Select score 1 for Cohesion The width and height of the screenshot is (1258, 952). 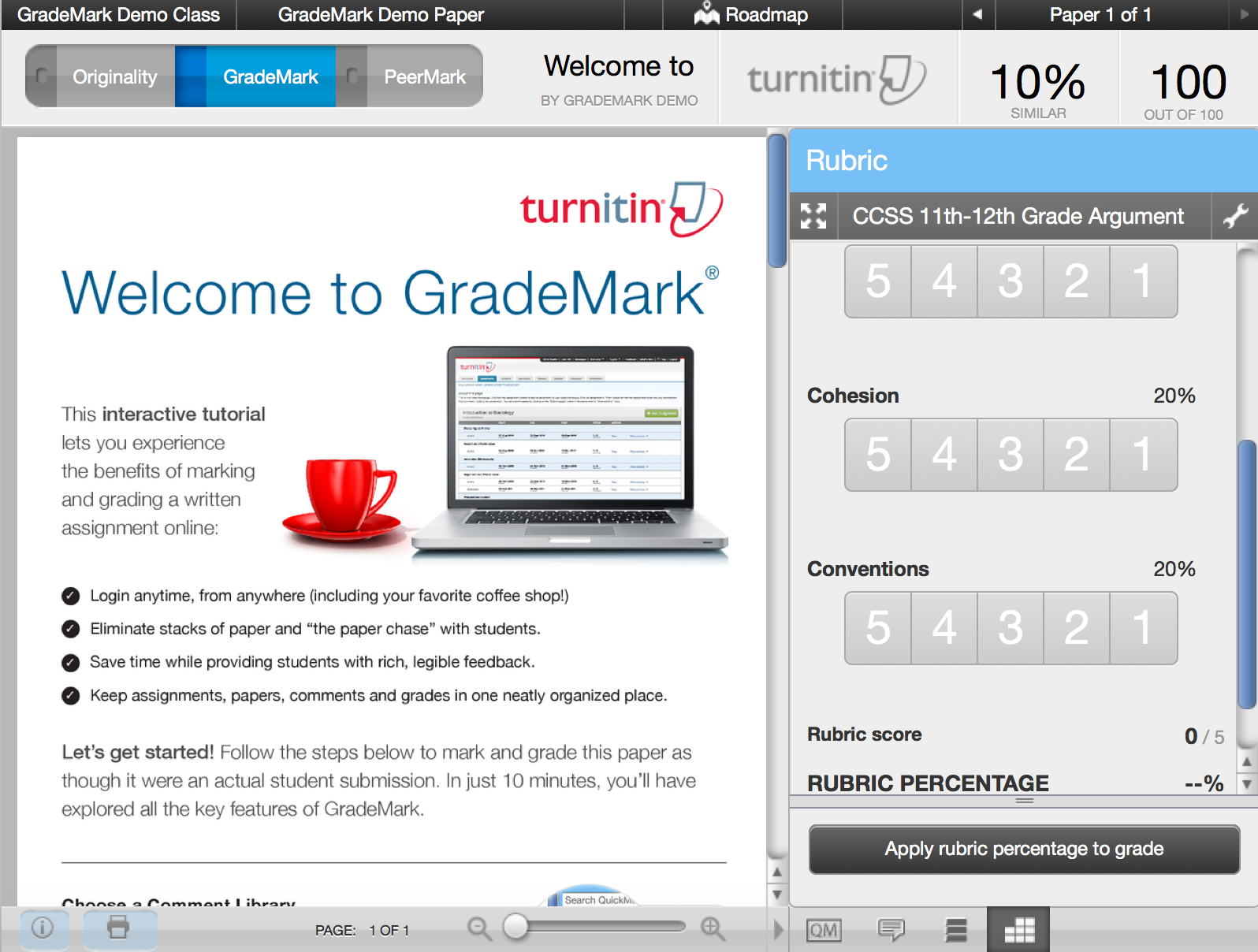[1143, 455]
